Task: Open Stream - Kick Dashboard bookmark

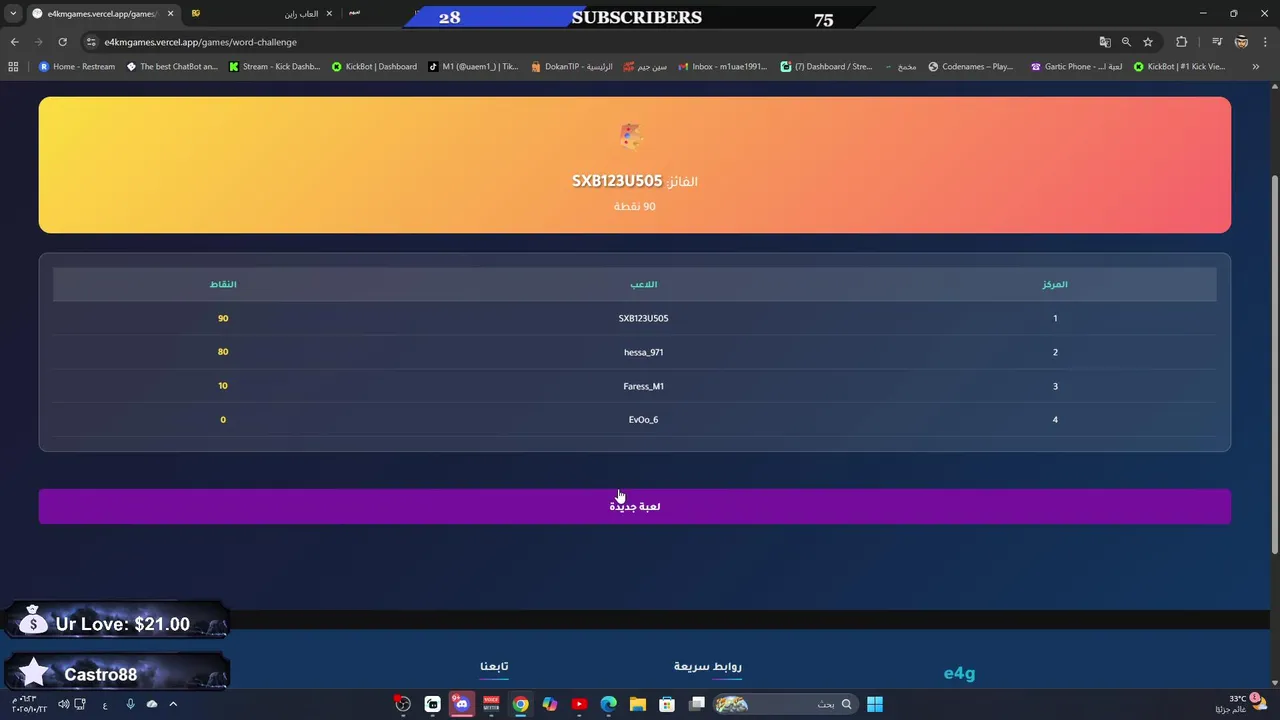Action: [x=275, y=67]
